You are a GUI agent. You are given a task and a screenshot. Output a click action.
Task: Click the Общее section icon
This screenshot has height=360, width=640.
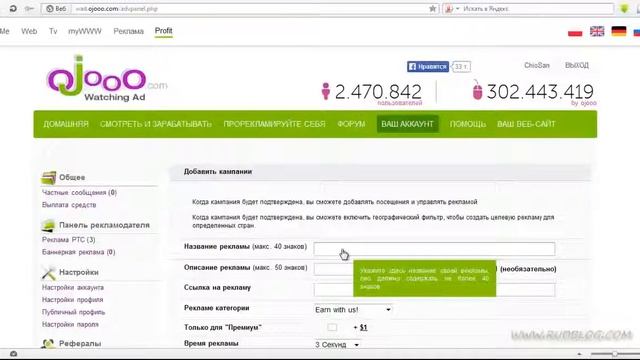coord(48,178)
